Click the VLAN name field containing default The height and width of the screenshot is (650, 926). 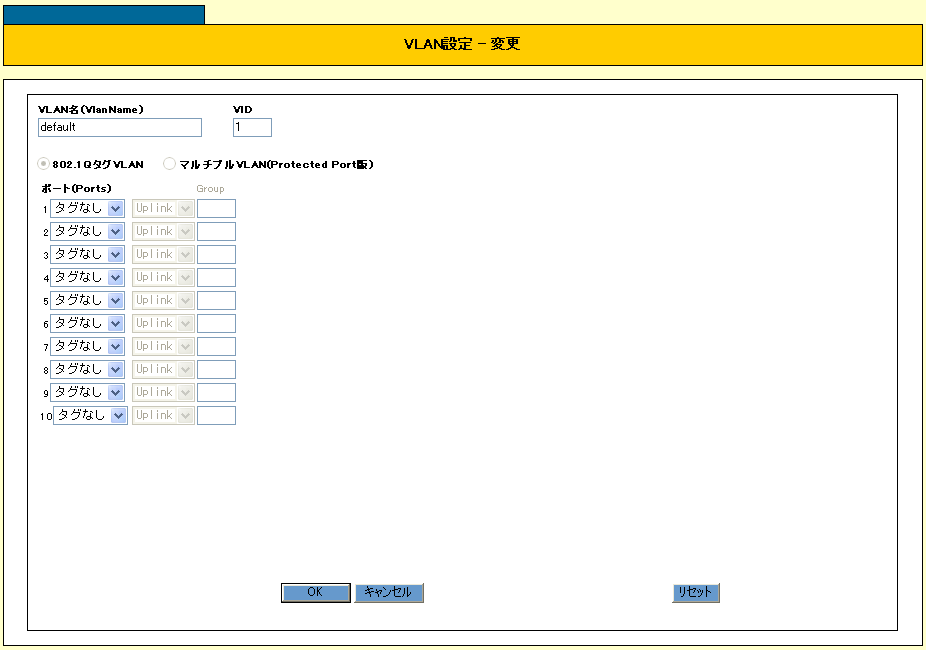[119, 127]
